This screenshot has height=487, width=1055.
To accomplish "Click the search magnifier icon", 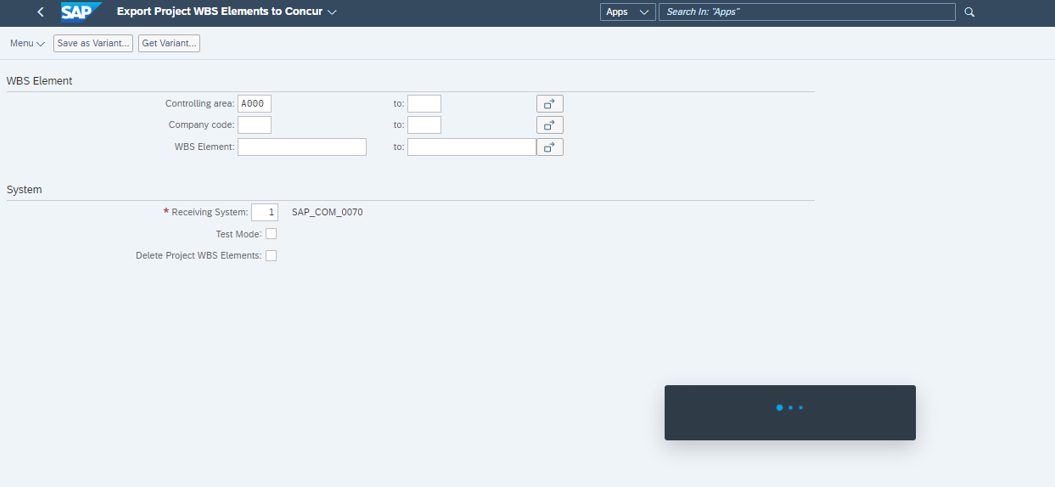I will (969, 12).
